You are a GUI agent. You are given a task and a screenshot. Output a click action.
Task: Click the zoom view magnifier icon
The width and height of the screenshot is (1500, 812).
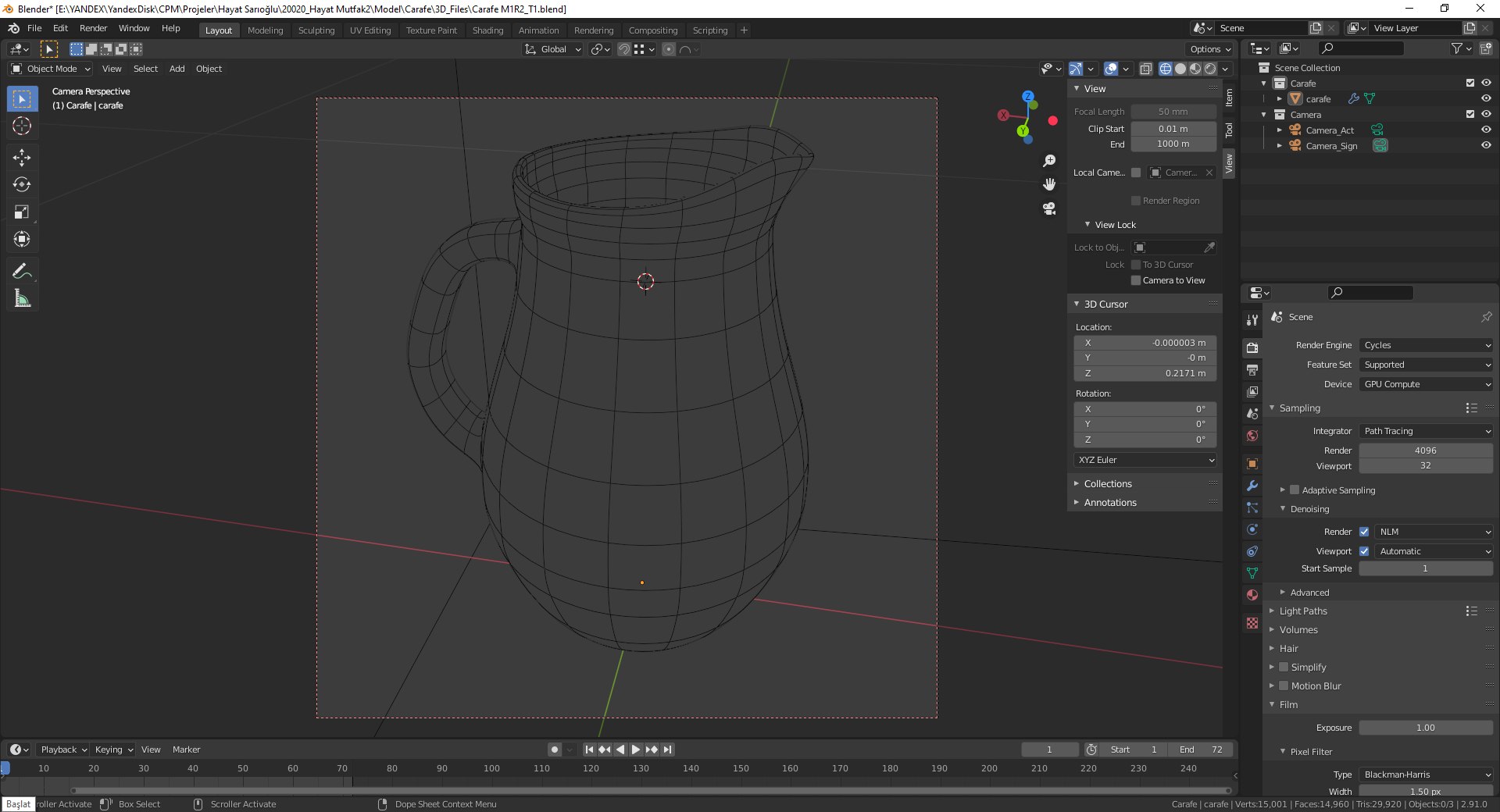(1049, 161)
